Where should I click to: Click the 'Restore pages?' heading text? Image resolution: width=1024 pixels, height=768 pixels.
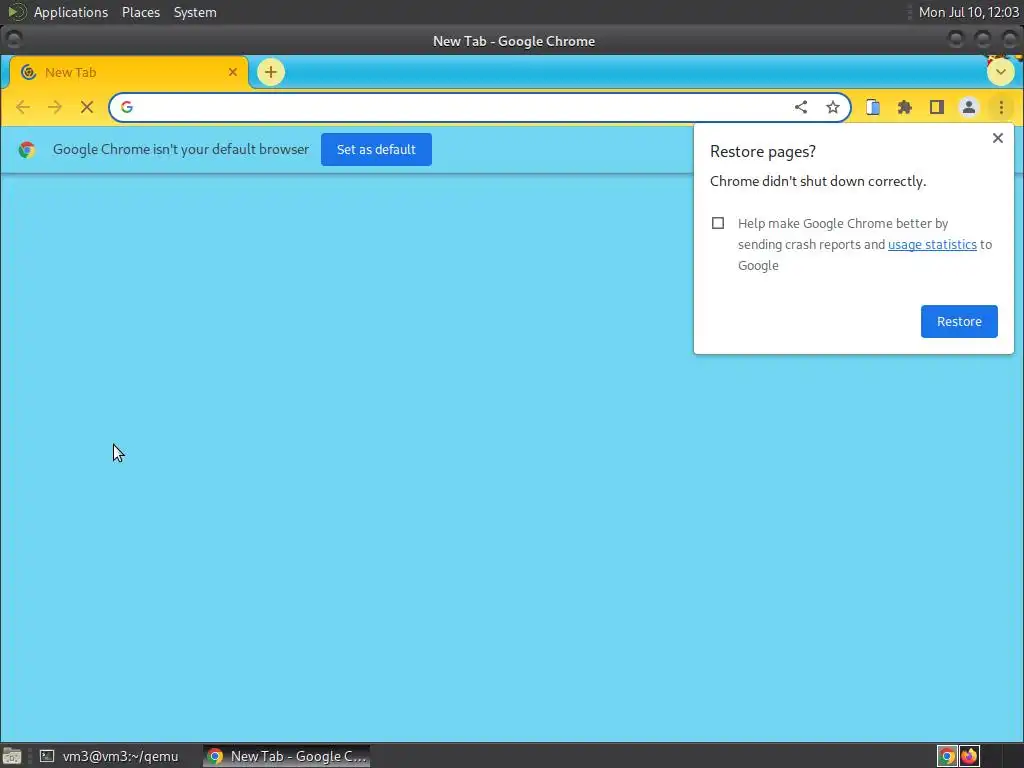763,152
